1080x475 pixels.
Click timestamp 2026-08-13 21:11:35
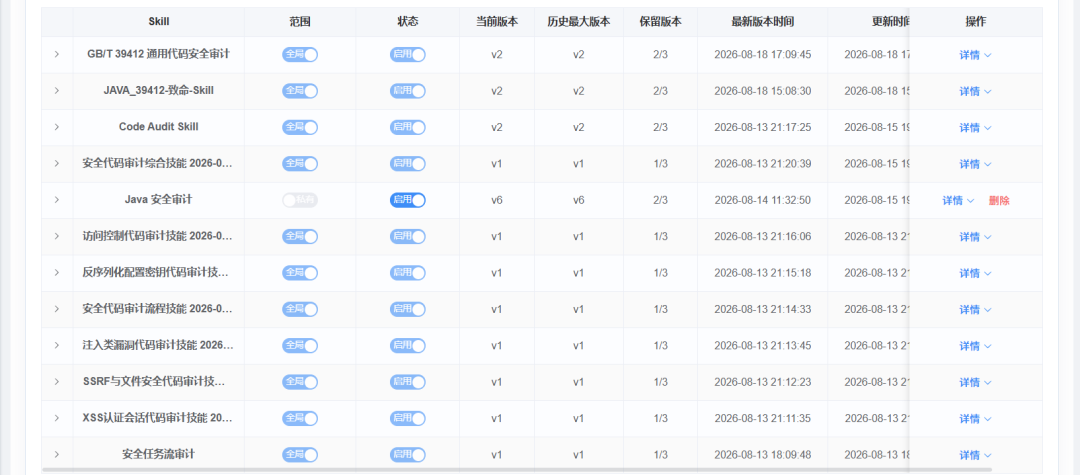tap(762, 418)
